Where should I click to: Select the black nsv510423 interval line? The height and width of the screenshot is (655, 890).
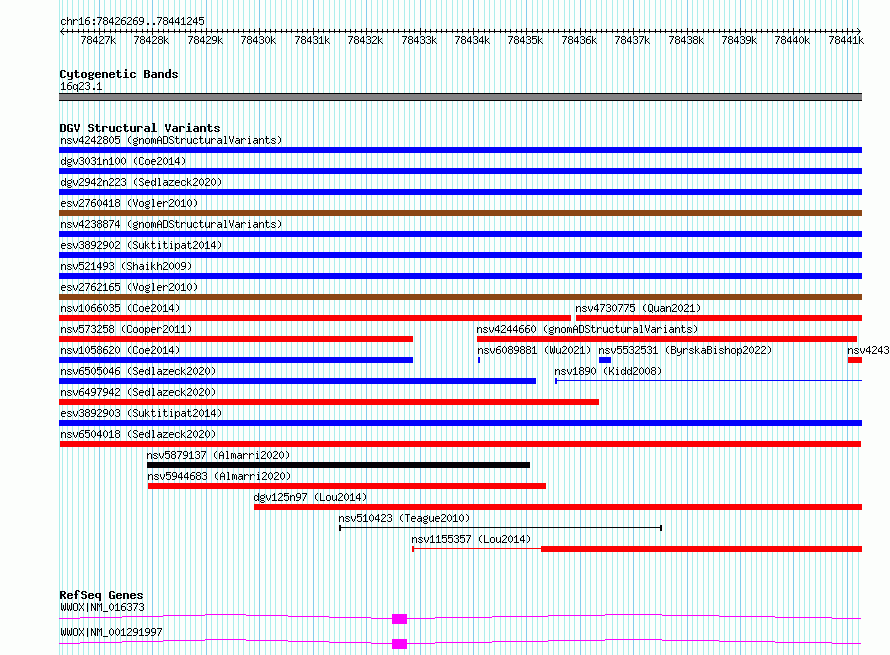point(501,528)
